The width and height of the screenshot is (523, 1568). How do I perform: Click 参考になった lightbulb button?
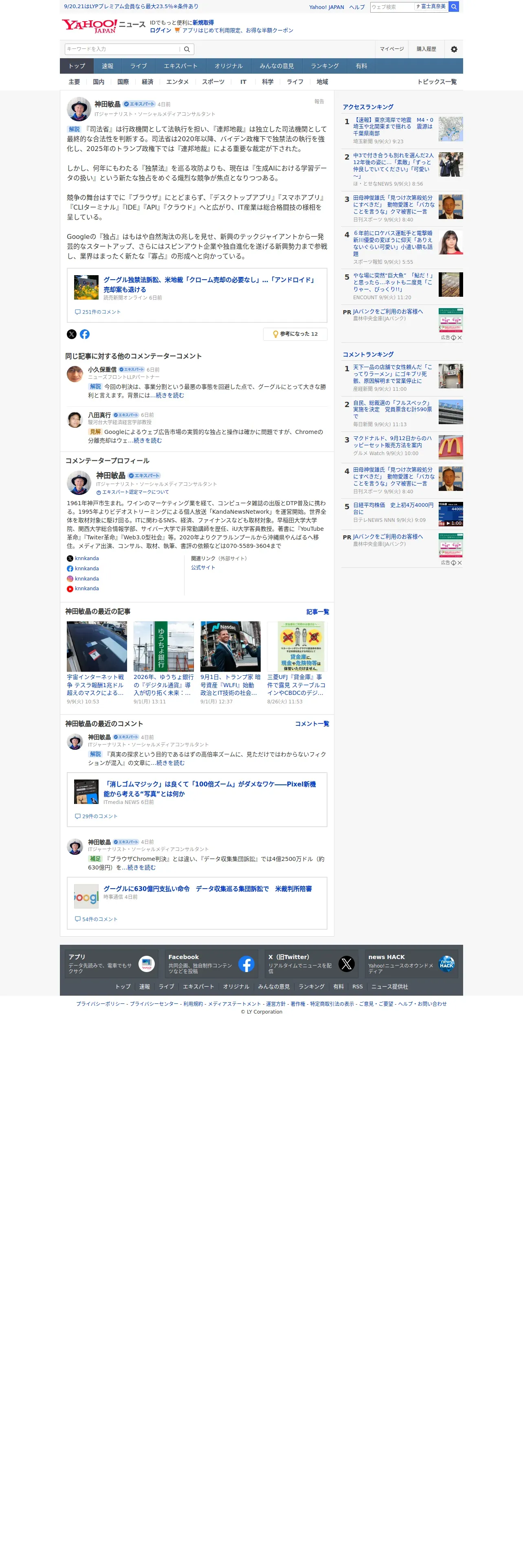pyautogui.click(x=295, y=334)
